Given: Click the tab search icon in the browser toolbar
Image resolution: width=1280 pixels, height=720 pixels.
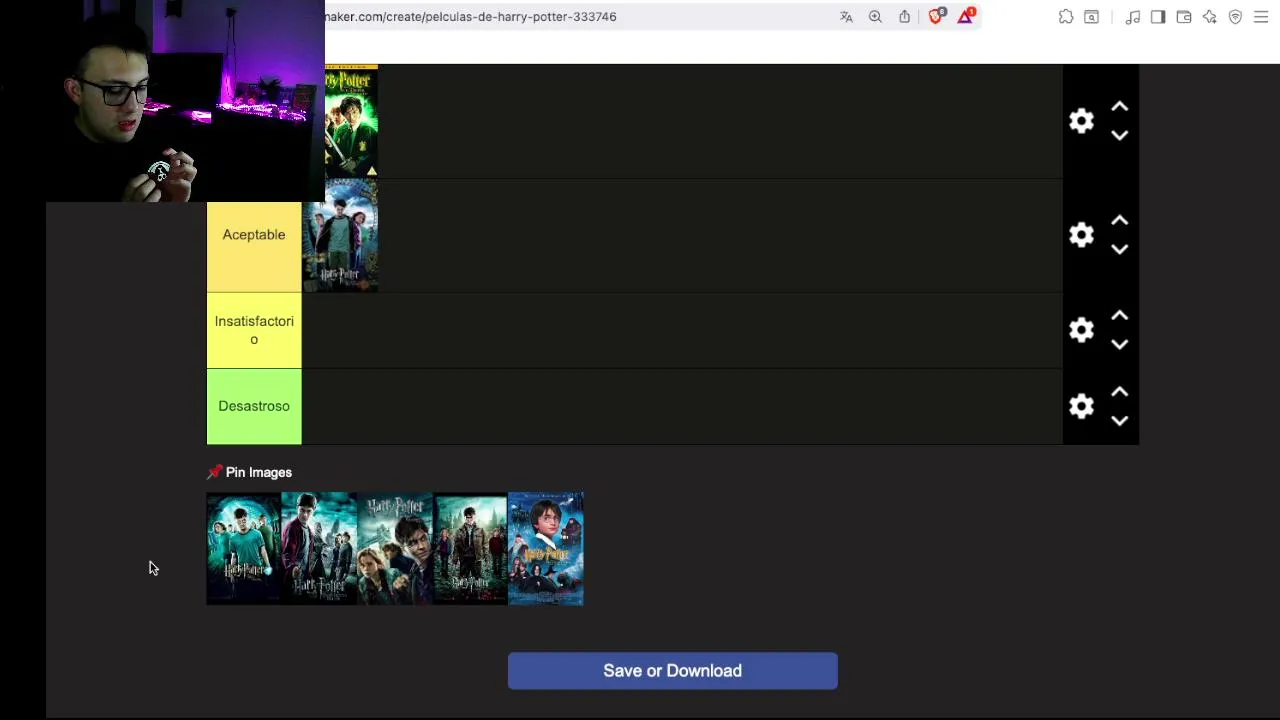Looking at the screenshot, I should 1092,17.
